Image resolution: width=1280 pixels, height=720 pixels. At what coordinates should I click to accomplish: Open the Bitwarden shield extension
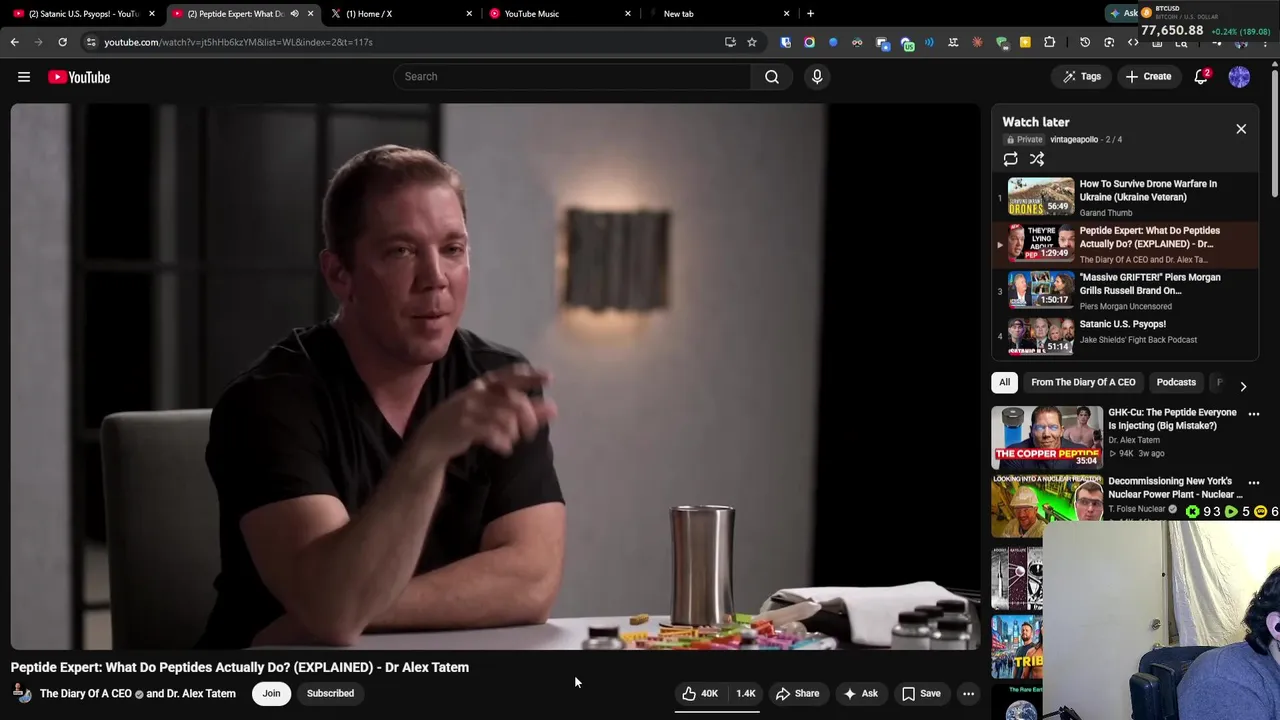coord(786,42)
